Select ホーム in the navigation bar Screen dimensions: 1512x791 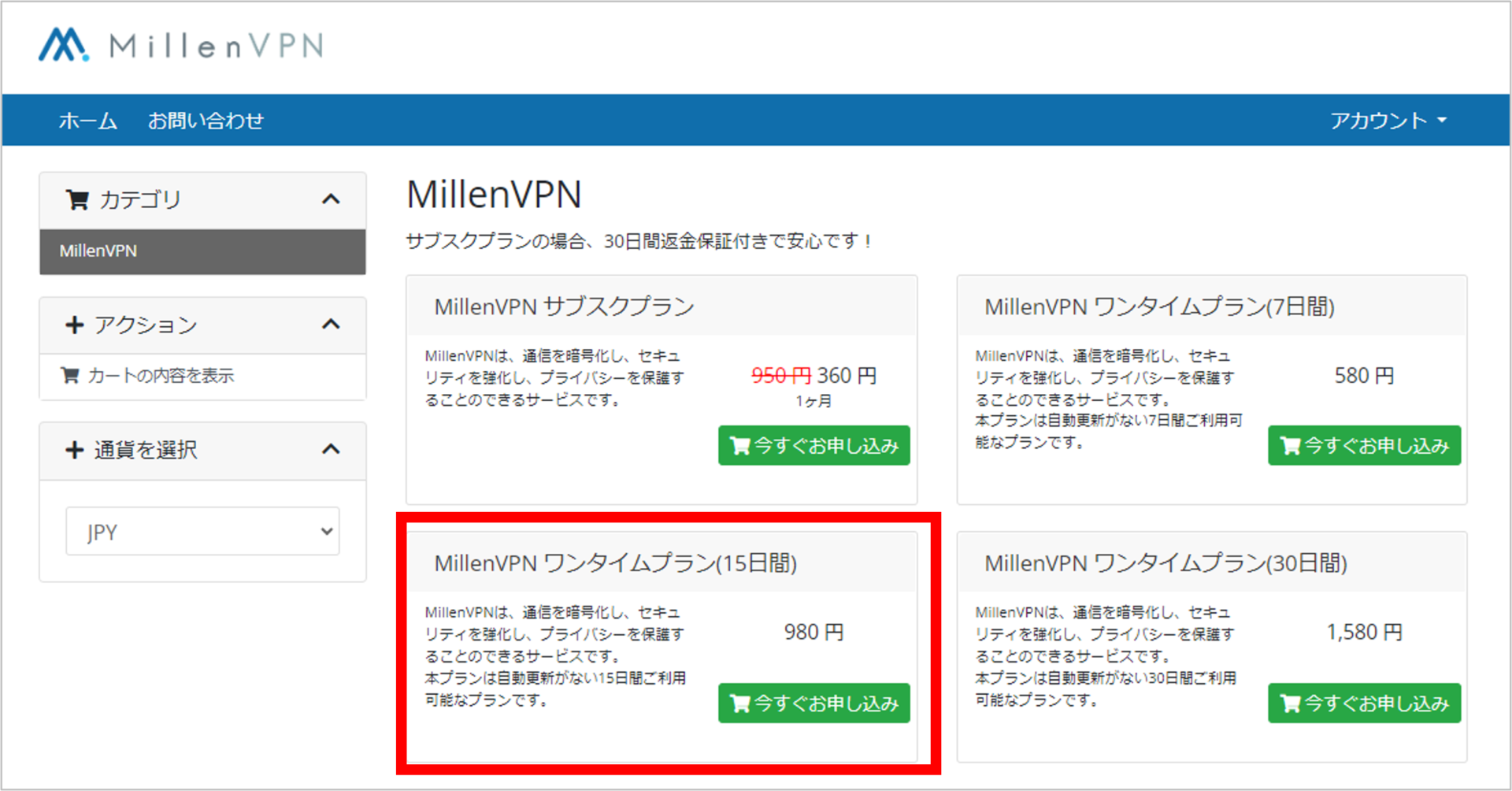coord(87,120)
